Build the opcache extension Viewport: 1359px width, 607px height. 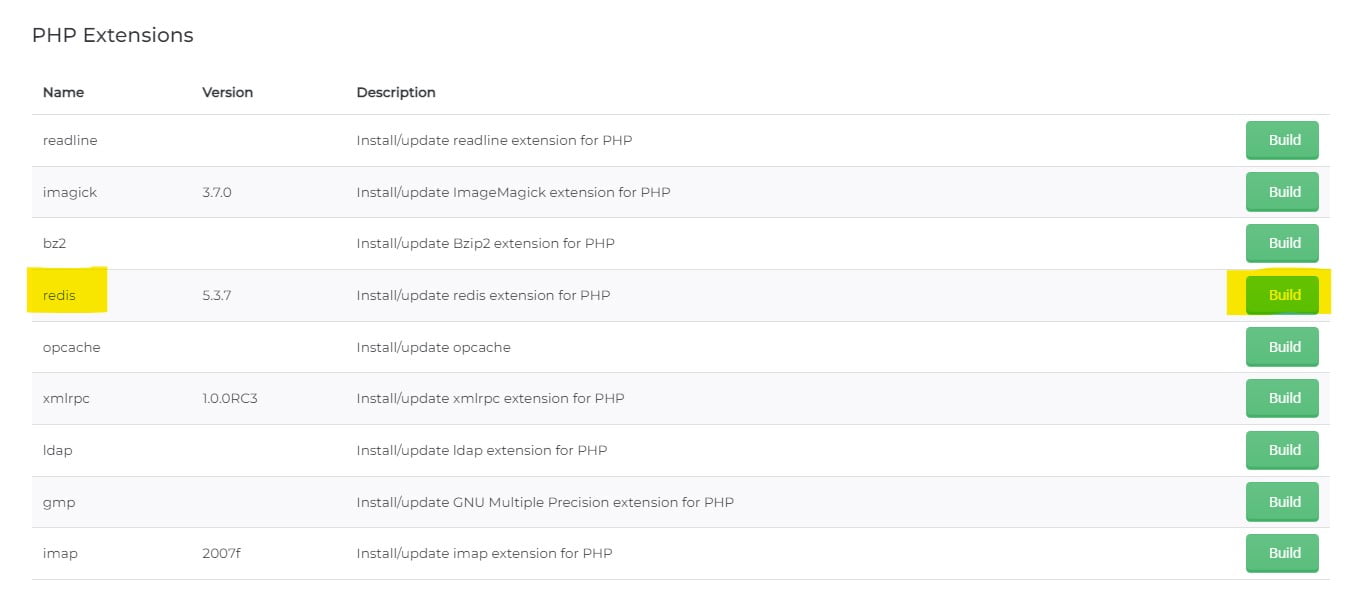pyautogui.click(x=1282, y=346)
